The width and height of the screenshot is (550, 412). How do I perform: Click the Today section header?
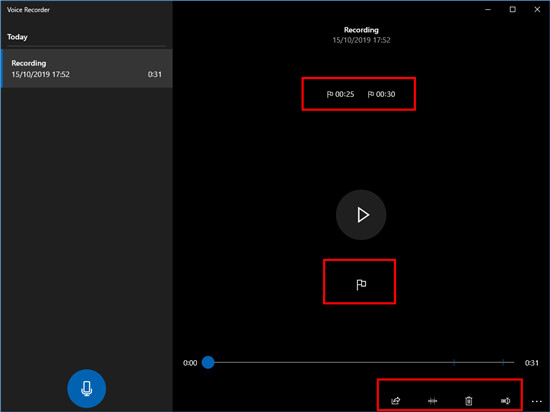[x=17, y=37]
